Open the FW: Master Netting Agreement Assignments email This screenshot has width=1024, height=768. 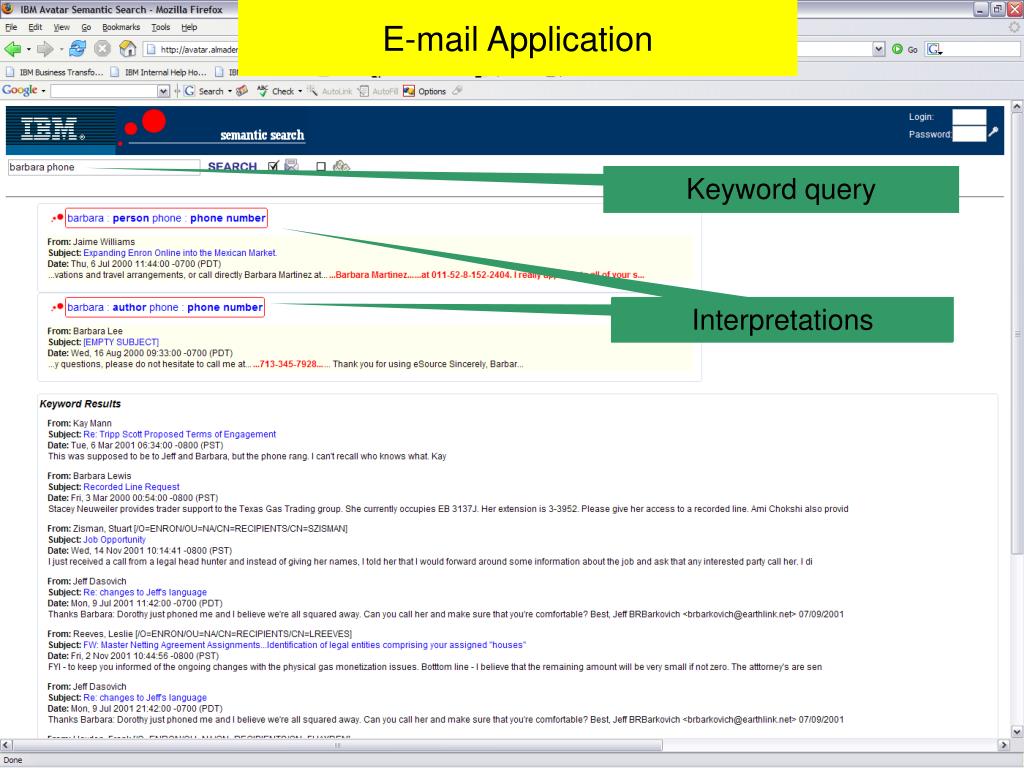pyautogui.click(x=304, y=645)
